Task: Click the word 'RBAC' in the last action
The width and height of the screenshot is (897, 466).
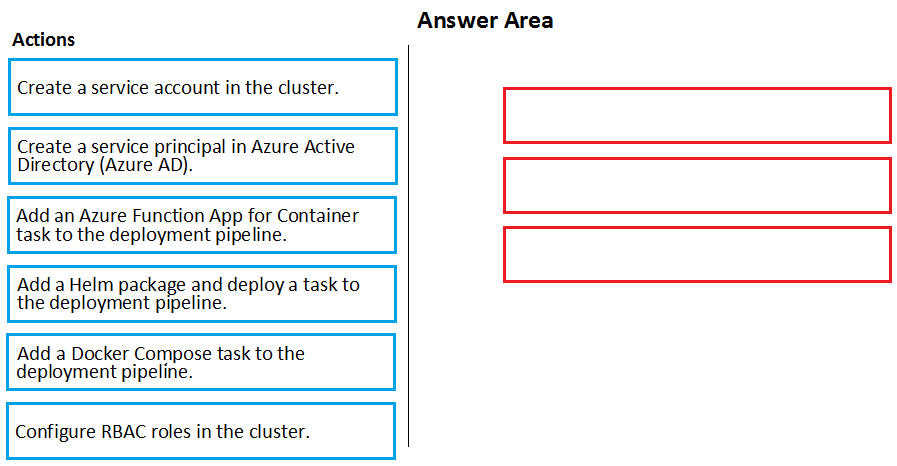Action: pyautogui.click(x=124, y=431)
